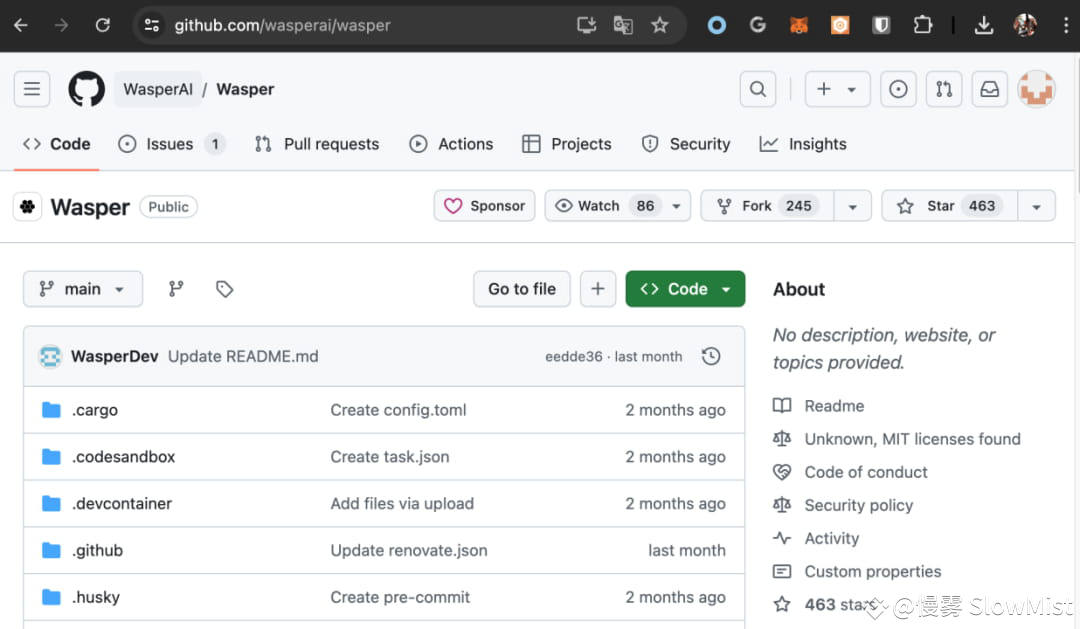Open commit hash eedde36

point(574,356)
